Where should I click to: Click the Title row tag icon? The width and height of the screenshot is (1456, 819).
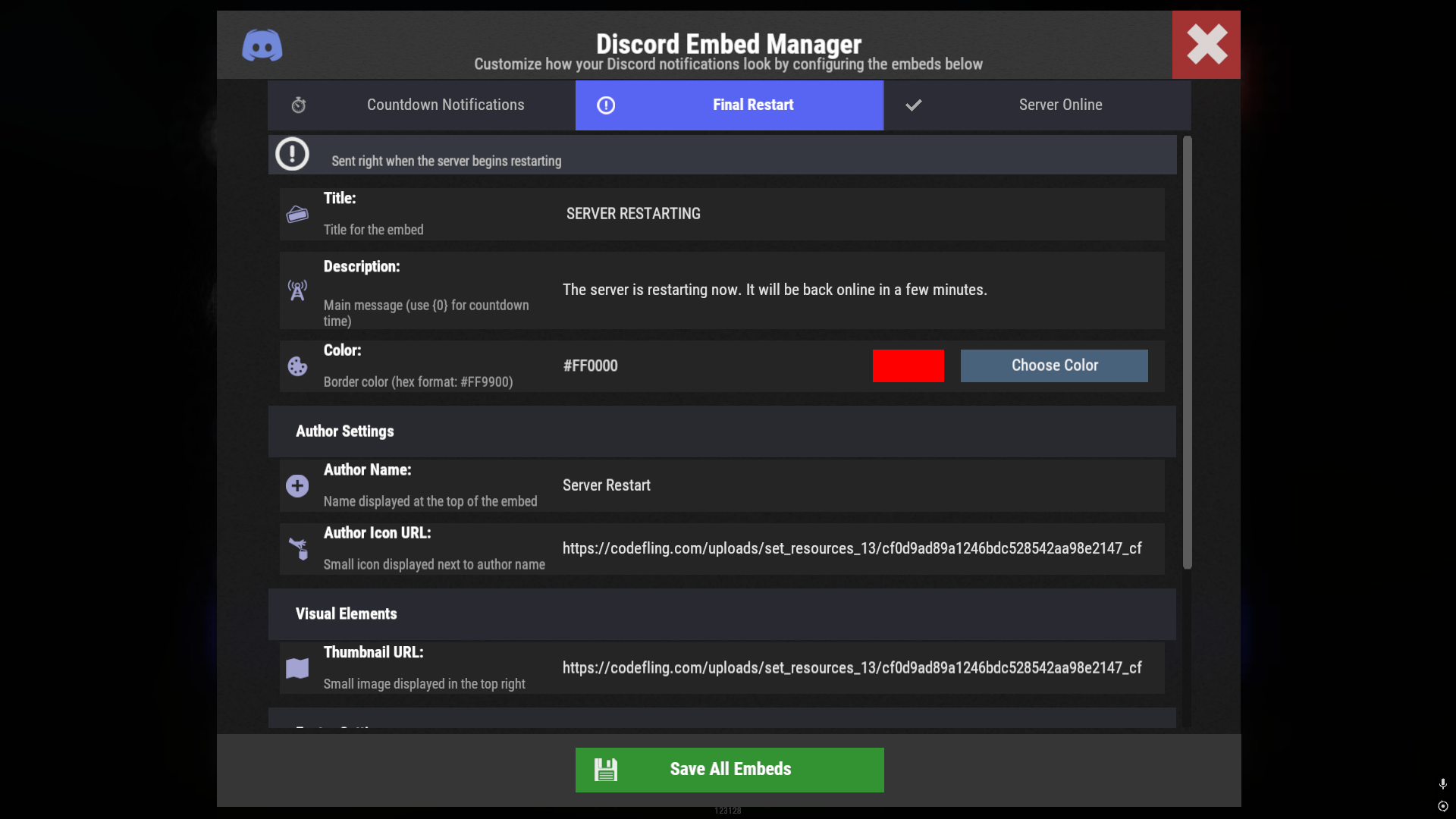[x=297, y=215]
